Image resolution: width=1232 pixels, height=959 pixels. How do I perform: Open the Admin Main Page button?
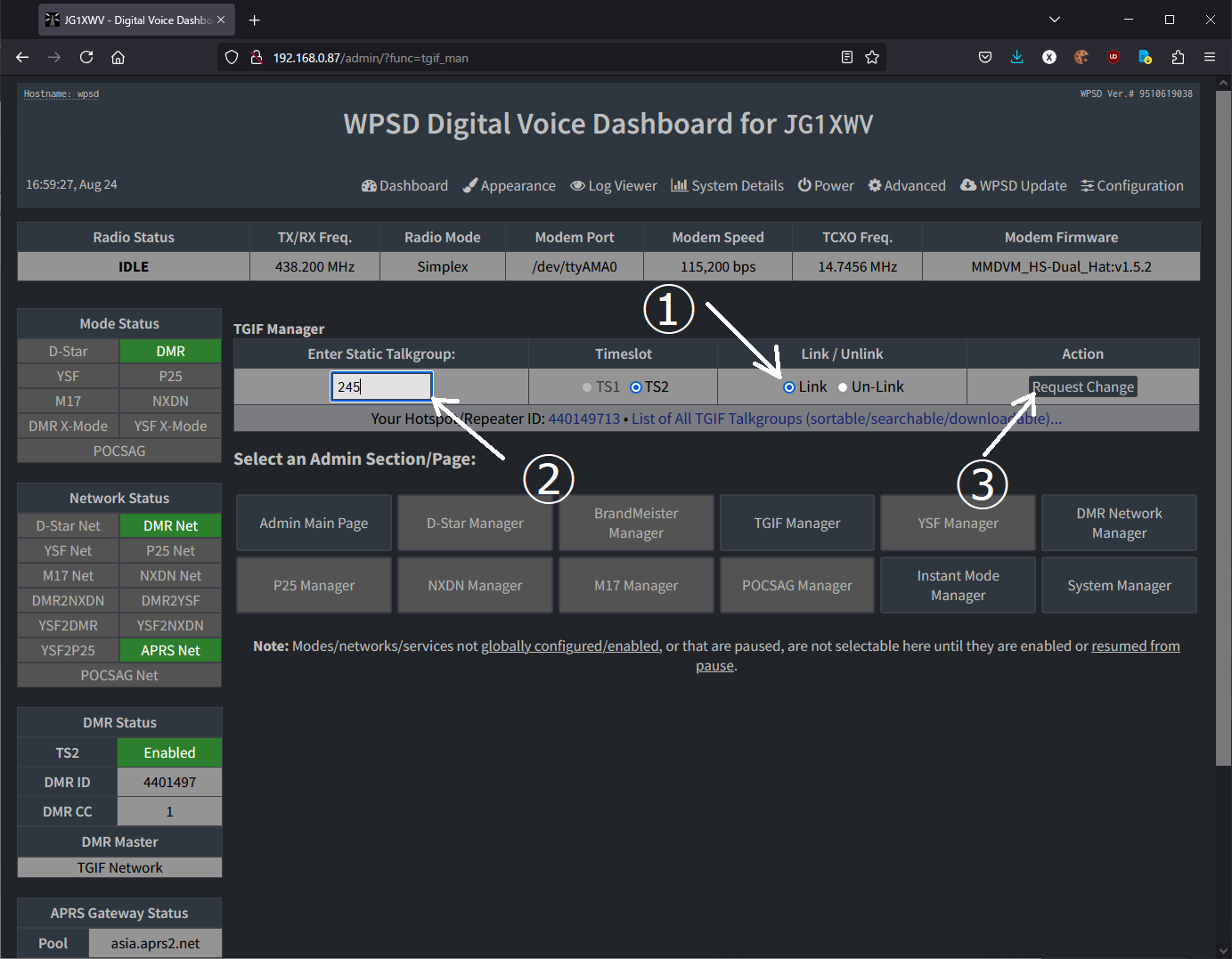coord(314,523)
